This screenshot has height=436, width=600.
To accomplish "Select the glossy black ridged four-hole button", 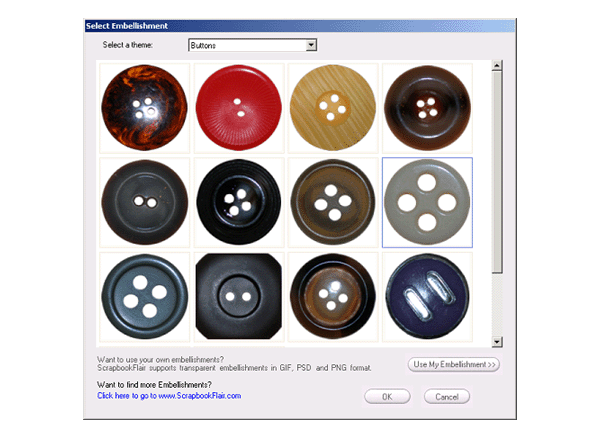I will [x=239, y=202].
